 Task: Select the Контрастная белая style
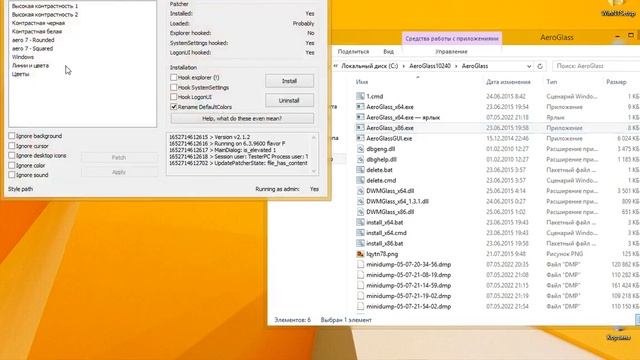coord(37,31)
